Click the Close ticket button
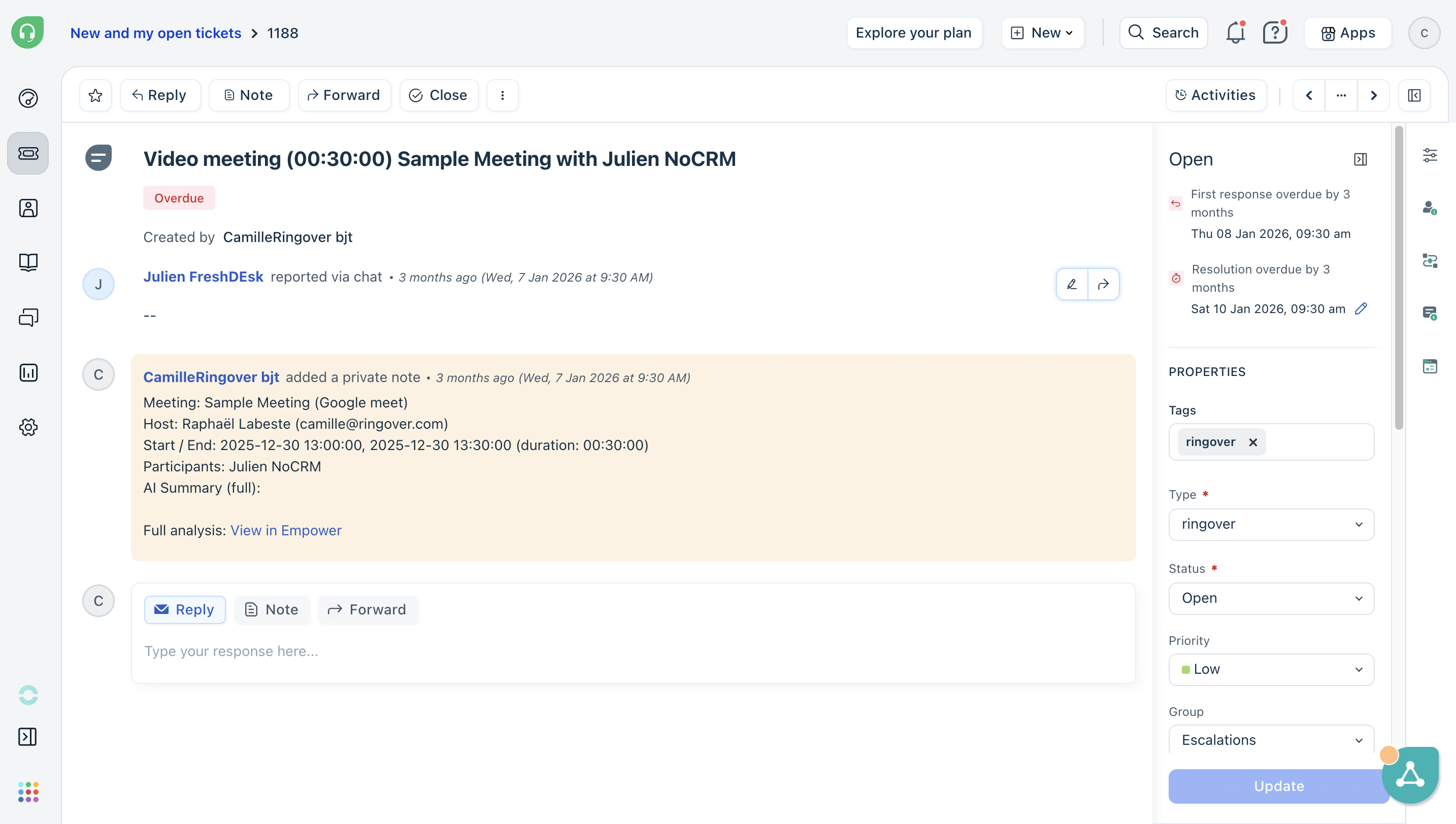 pyautogui.click(x=438, y=95)
